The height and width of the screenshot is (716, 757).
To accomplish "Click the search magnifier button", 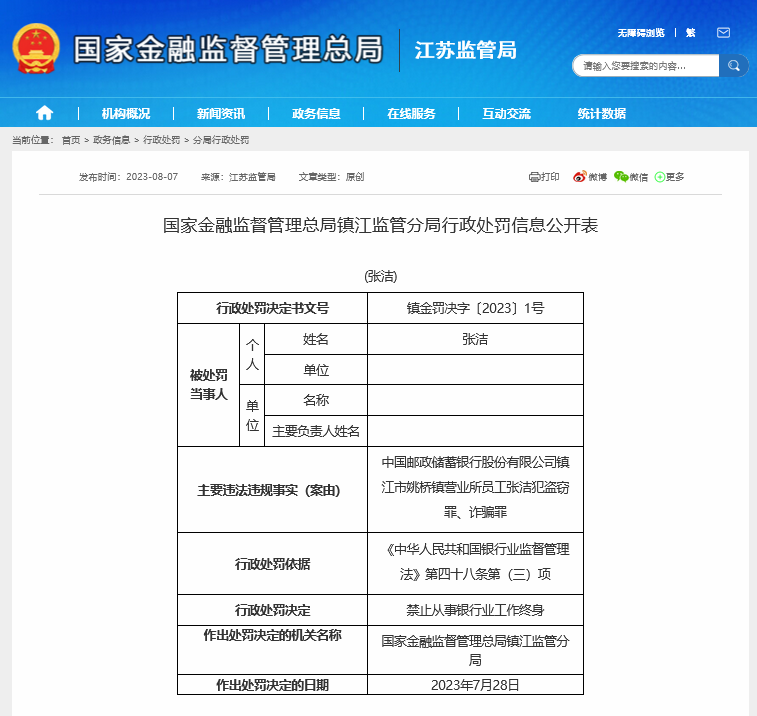I will (x=733, y=66).
